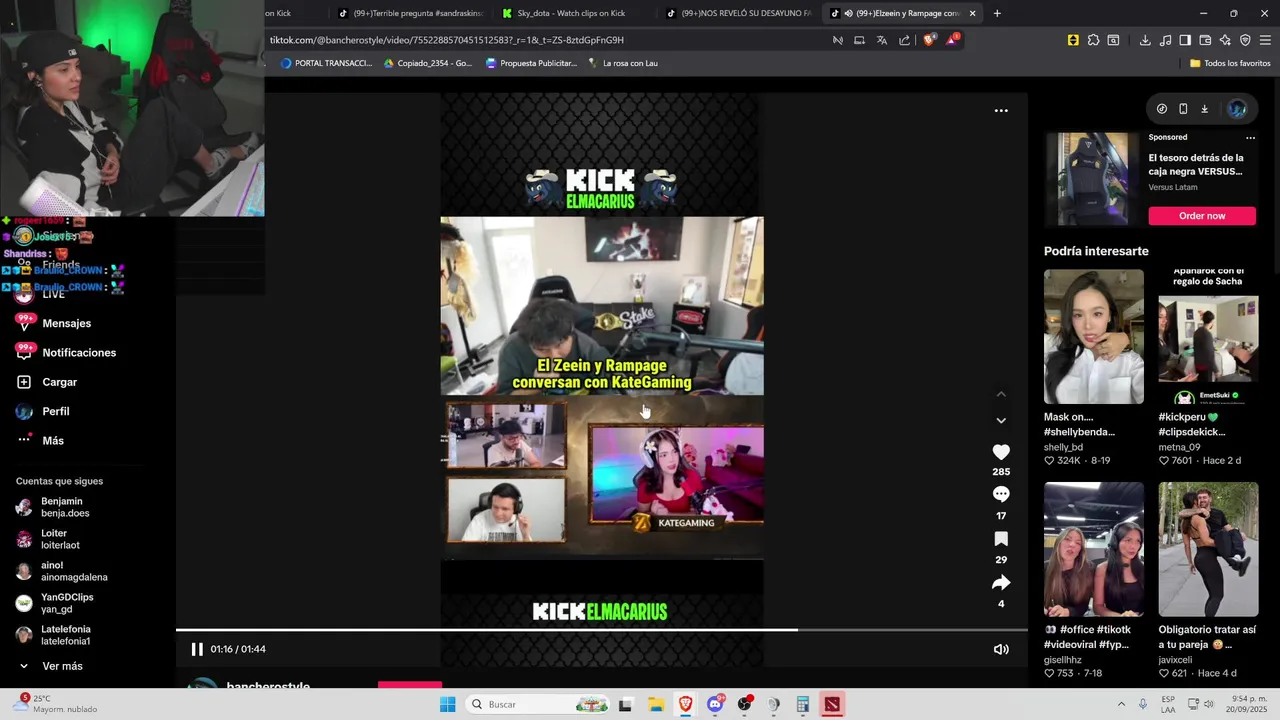Open the browser hamburger main menu

tap(1265, 40)
